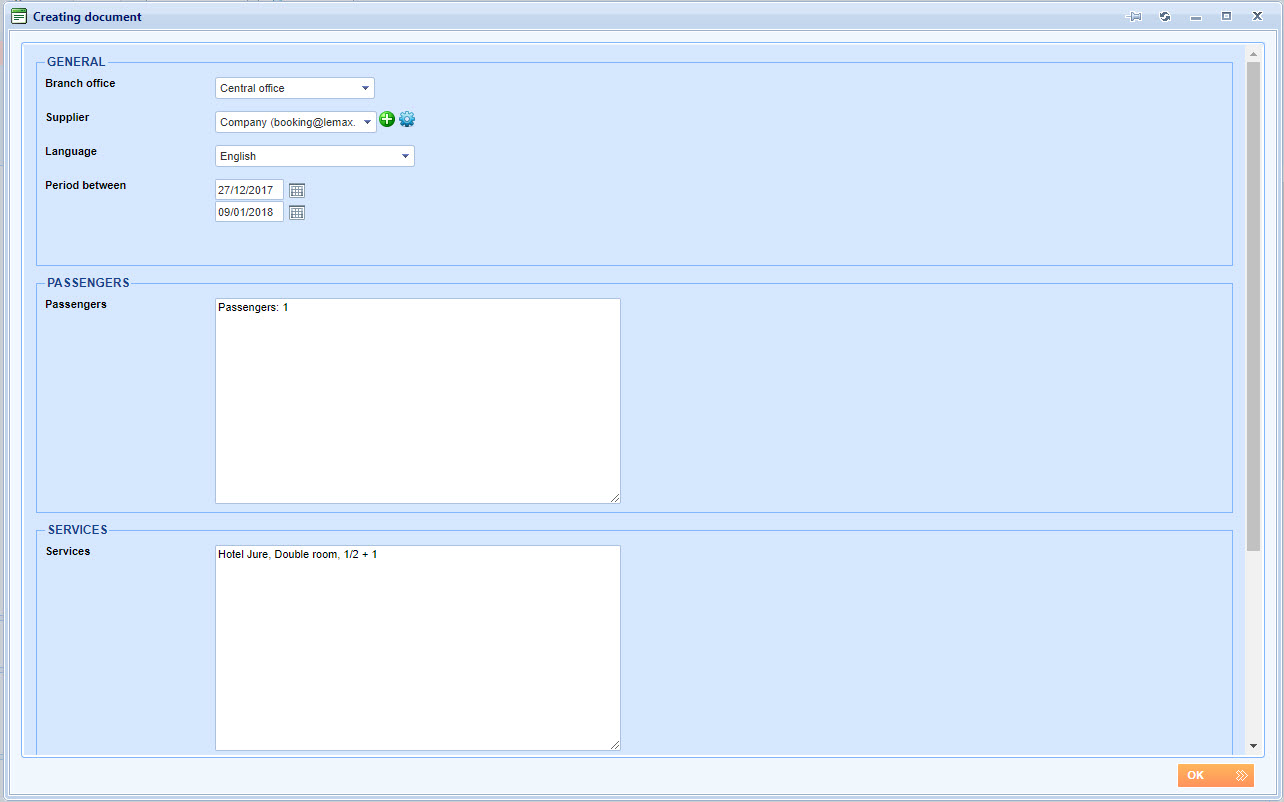Click the refresh icon in title bar

tap(1165, 17)
